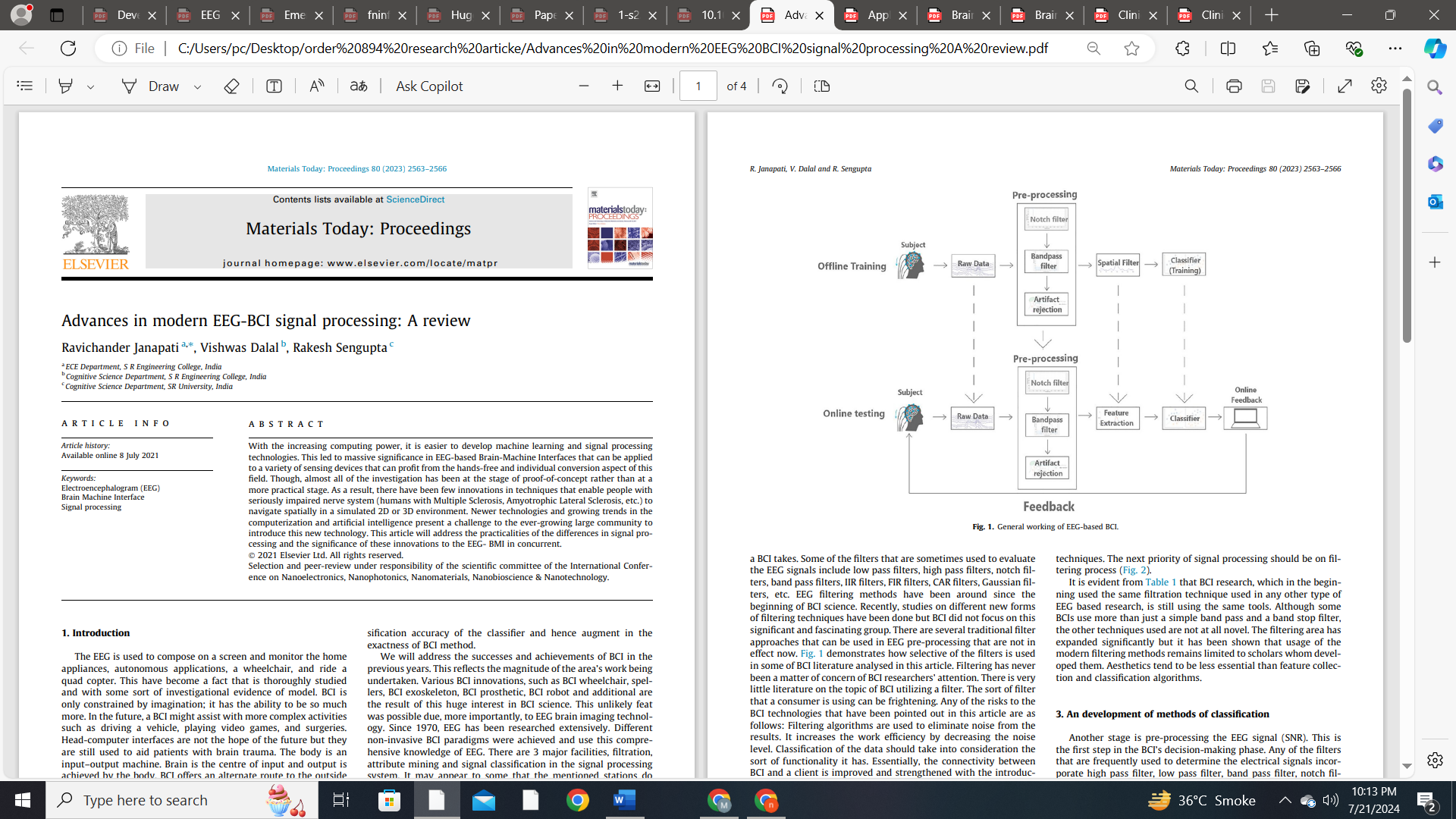Close the Dev tab

point(152,15)
